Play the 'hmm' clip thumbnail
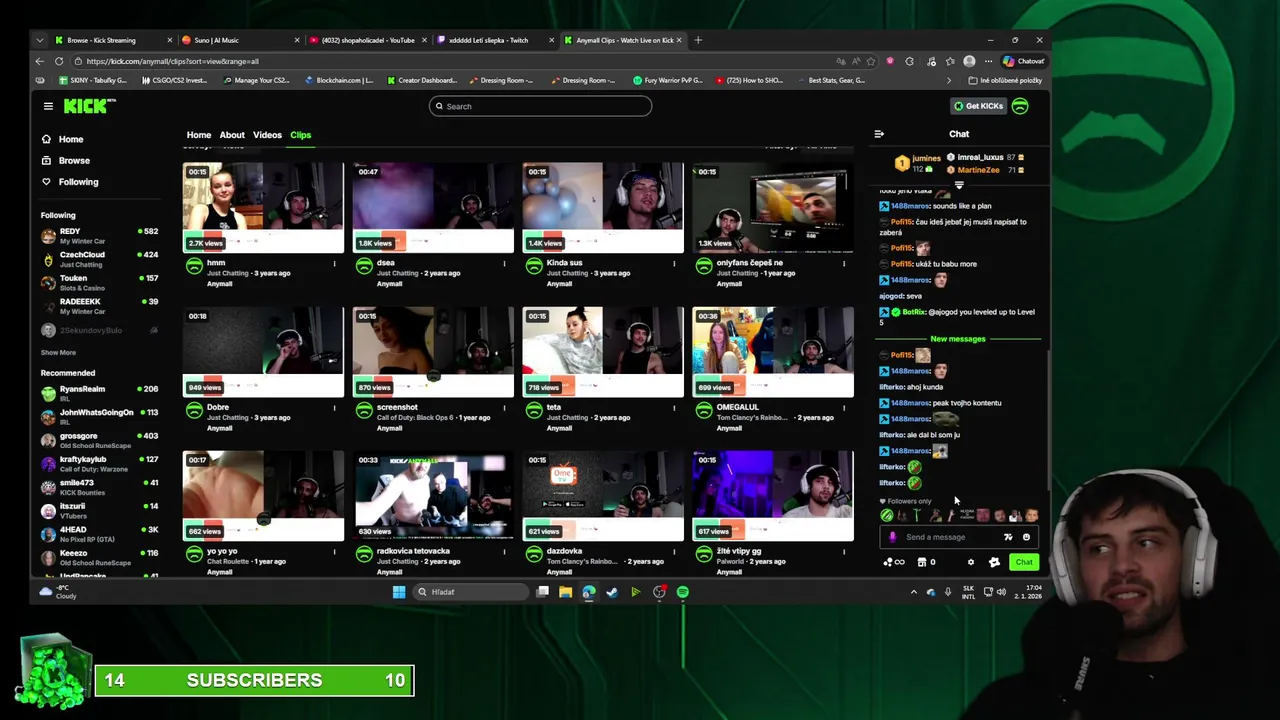Screen dimensions: 1280x720 [x=263, y=207]
